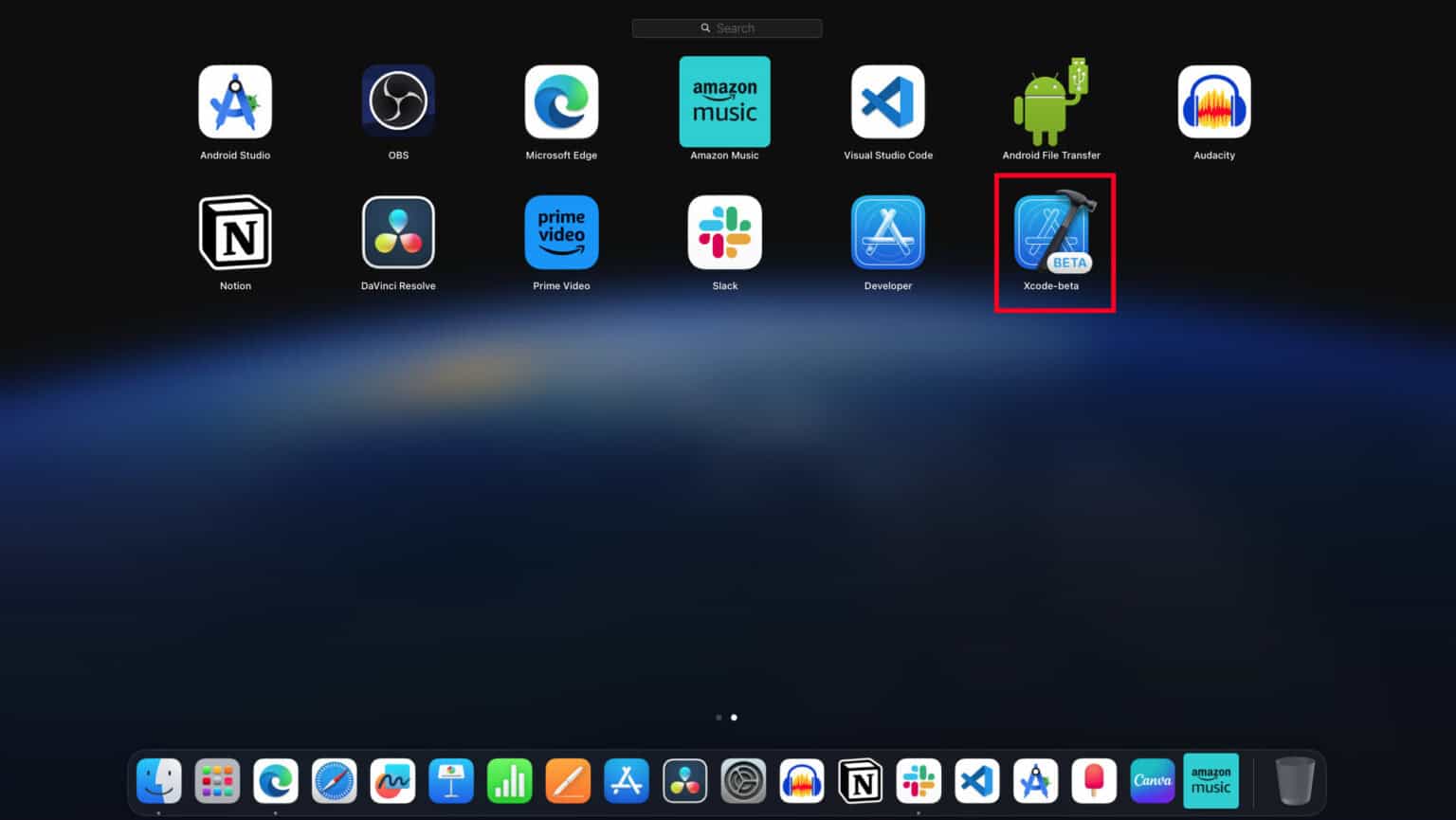
Task: Click the Launchpad search field
Action: [x=727, y=27]
